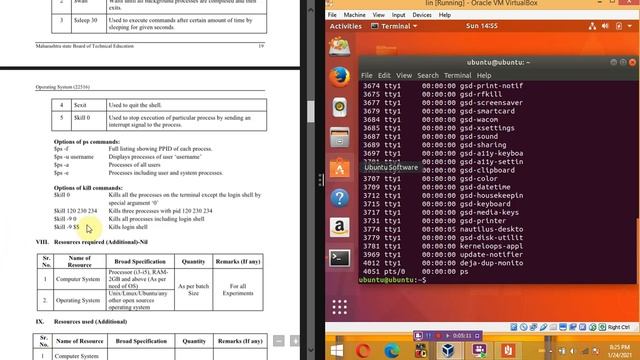
Task: Open VirtualBox Help menu
Action: pos(444,15)
